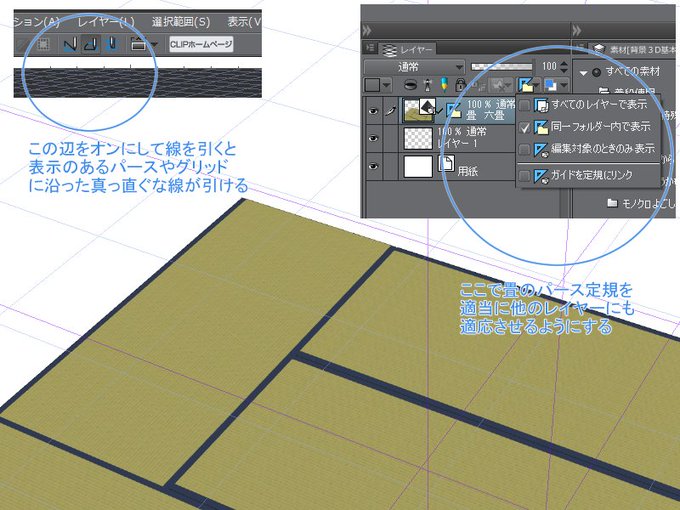Hide the 畳 六畳 layer eye icon

[373, 111]
